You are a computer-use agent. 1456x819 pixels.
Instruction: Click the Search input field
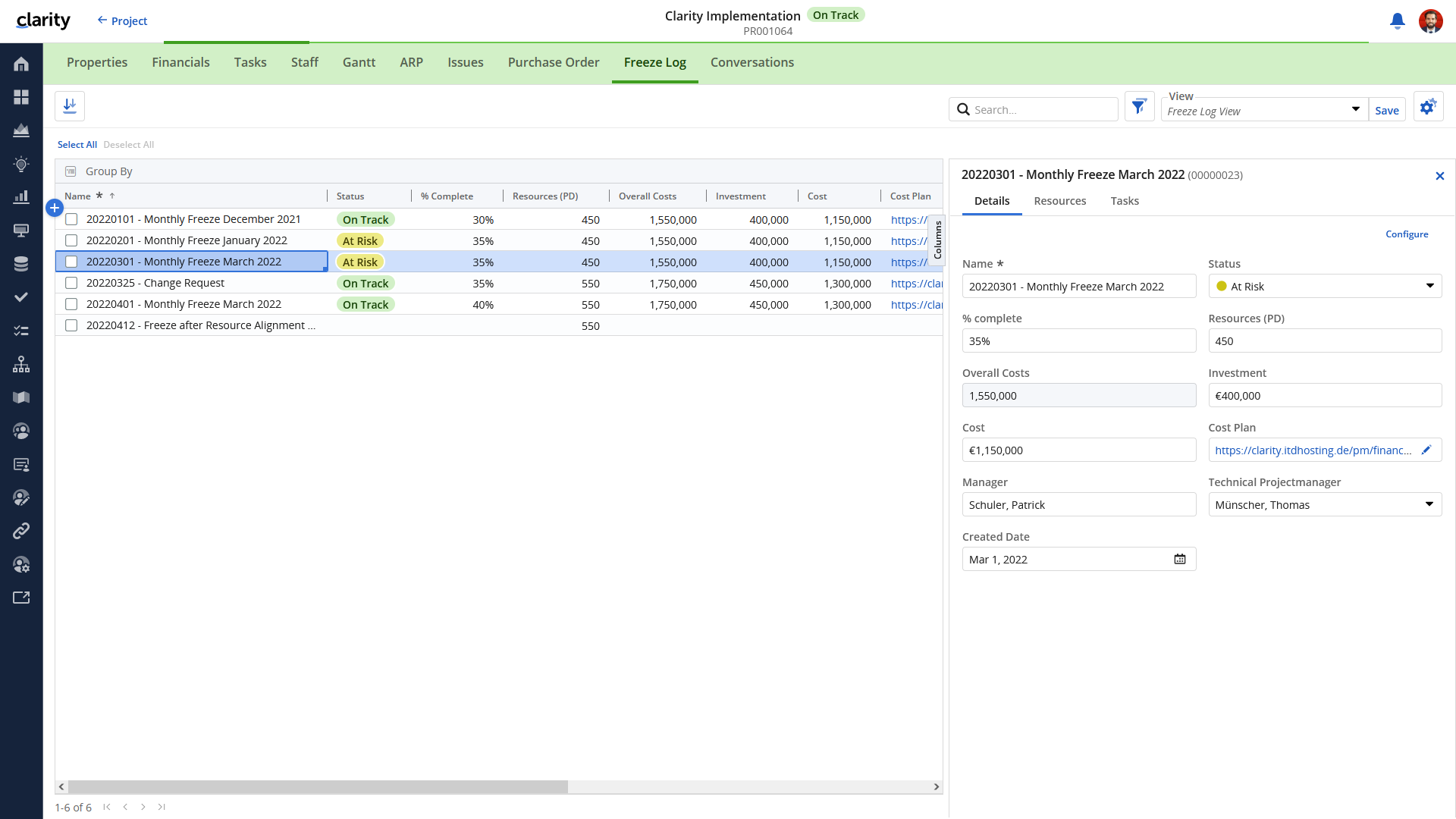tap(1034, 109)
